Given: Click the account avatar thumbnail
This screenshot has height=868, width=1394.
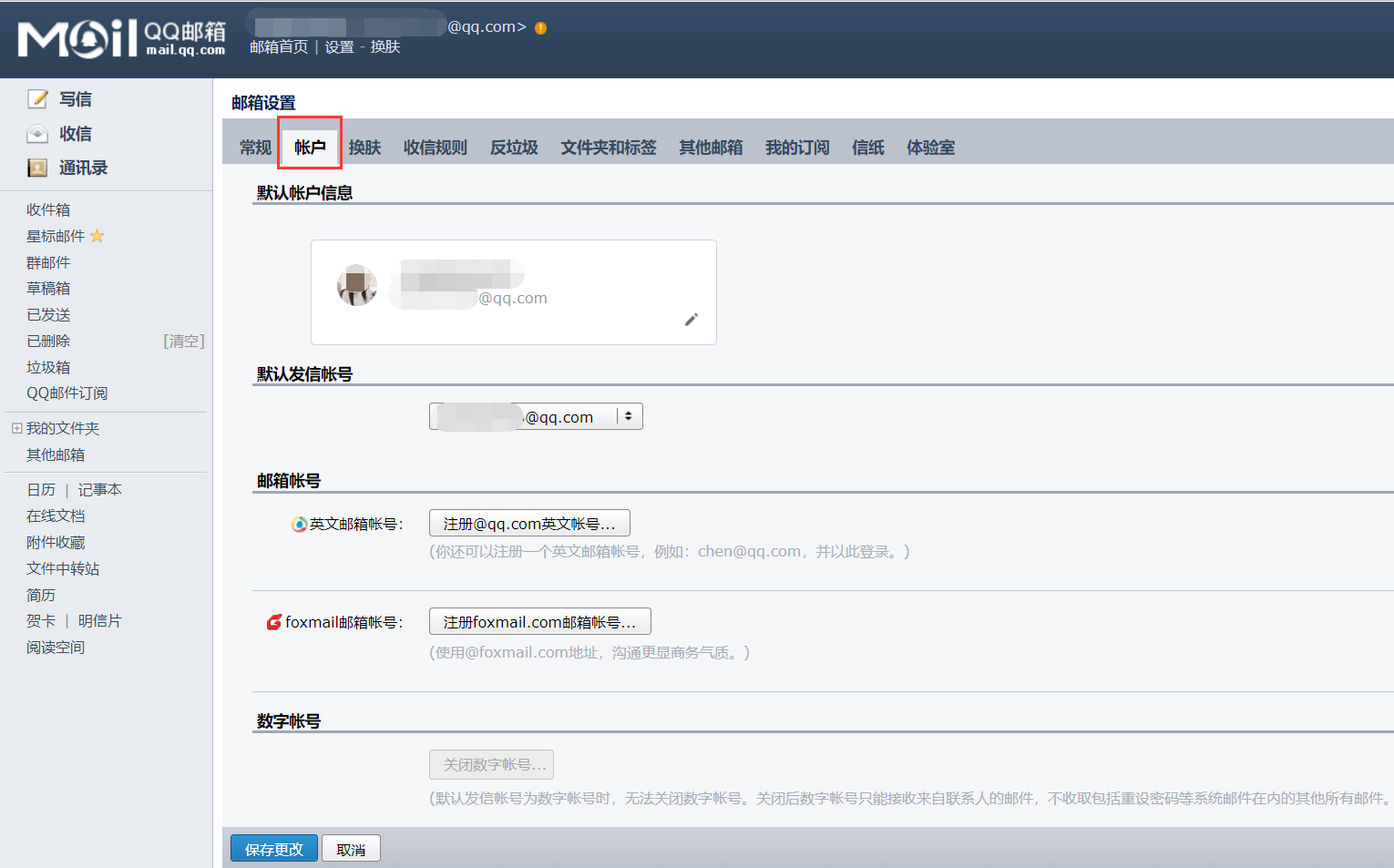Looking at the screenshot, I should coord(357,285).
